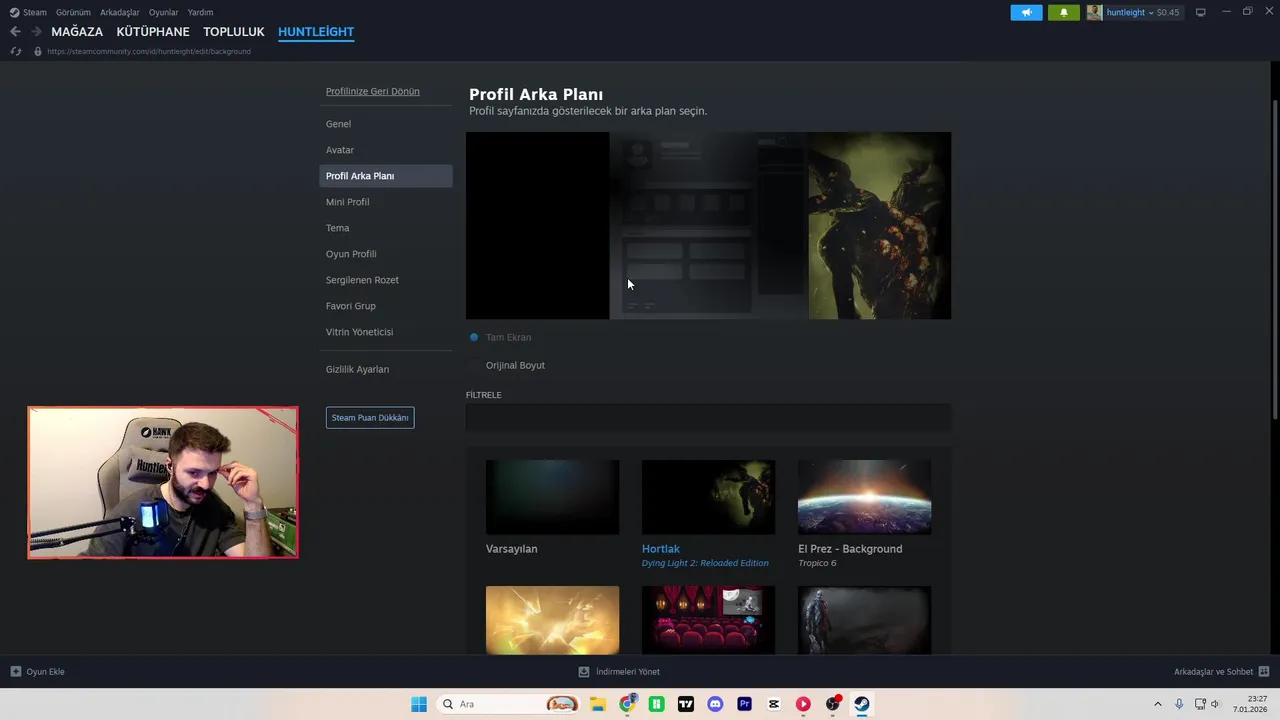Open the Steam menu

28,12
